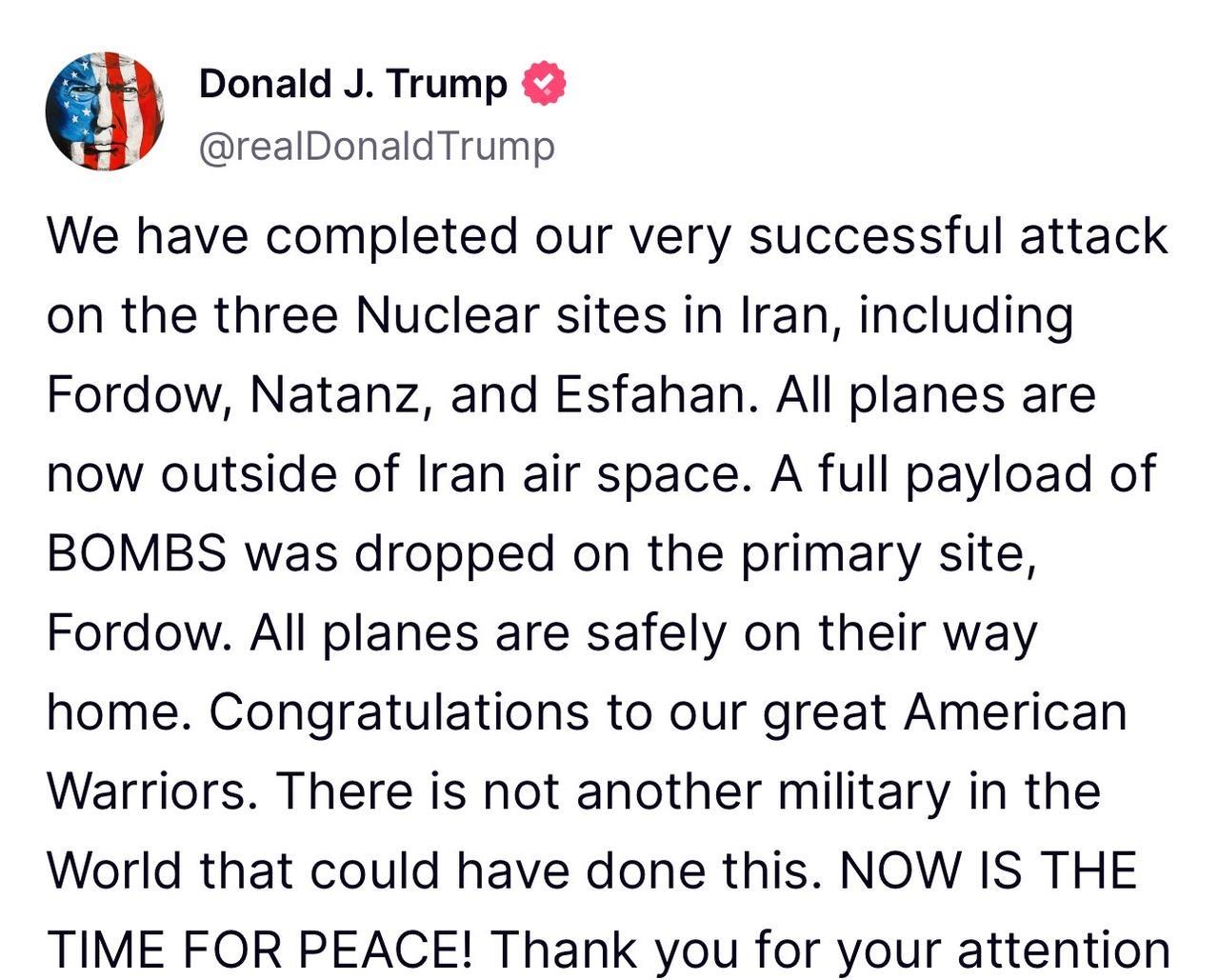Click the word BOMBS in the post
The width and height of the screenshot is (1219, 980).
click(x=137, y=553)
